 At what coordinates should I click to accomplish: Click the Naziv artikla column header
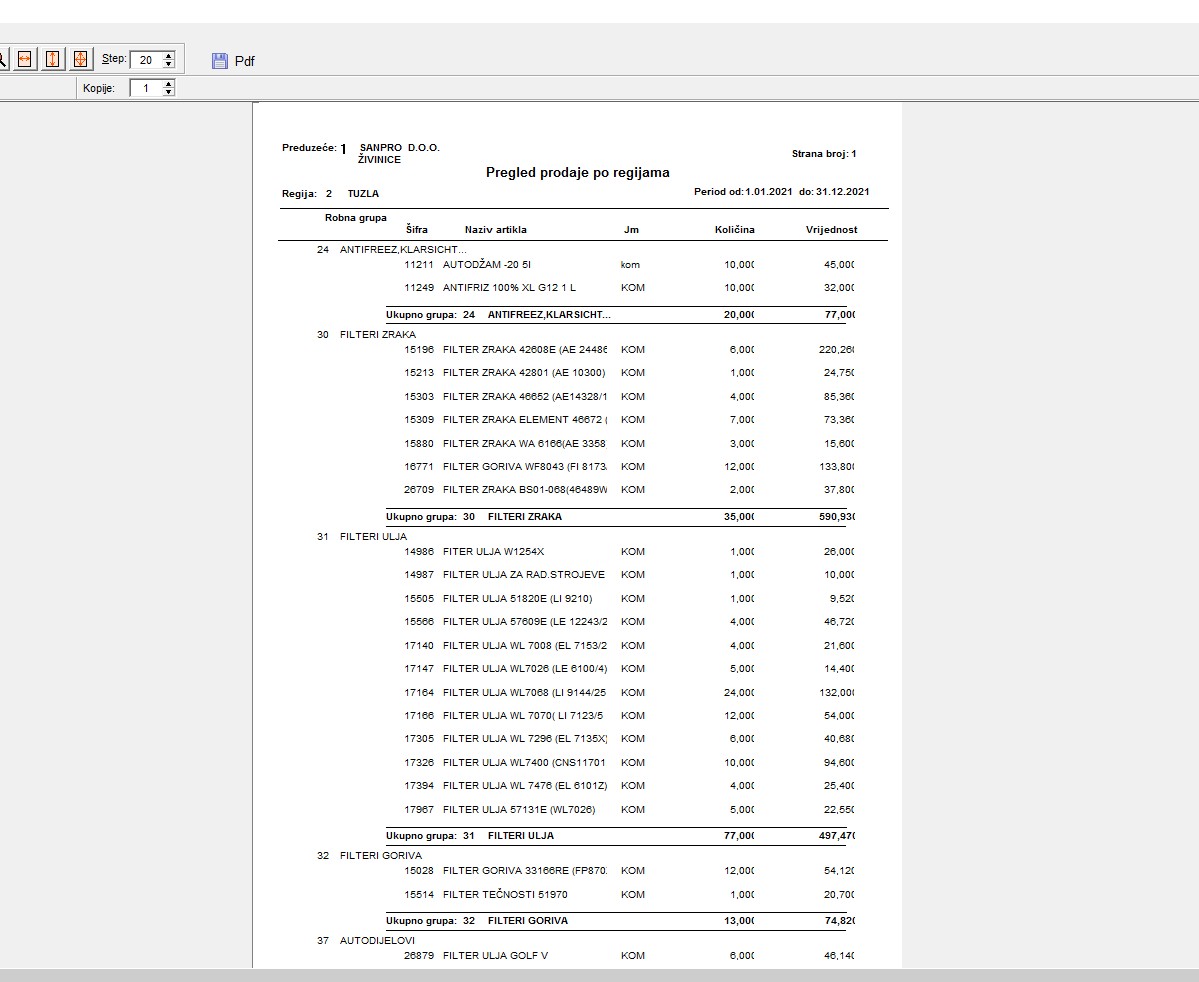[495, 230]
